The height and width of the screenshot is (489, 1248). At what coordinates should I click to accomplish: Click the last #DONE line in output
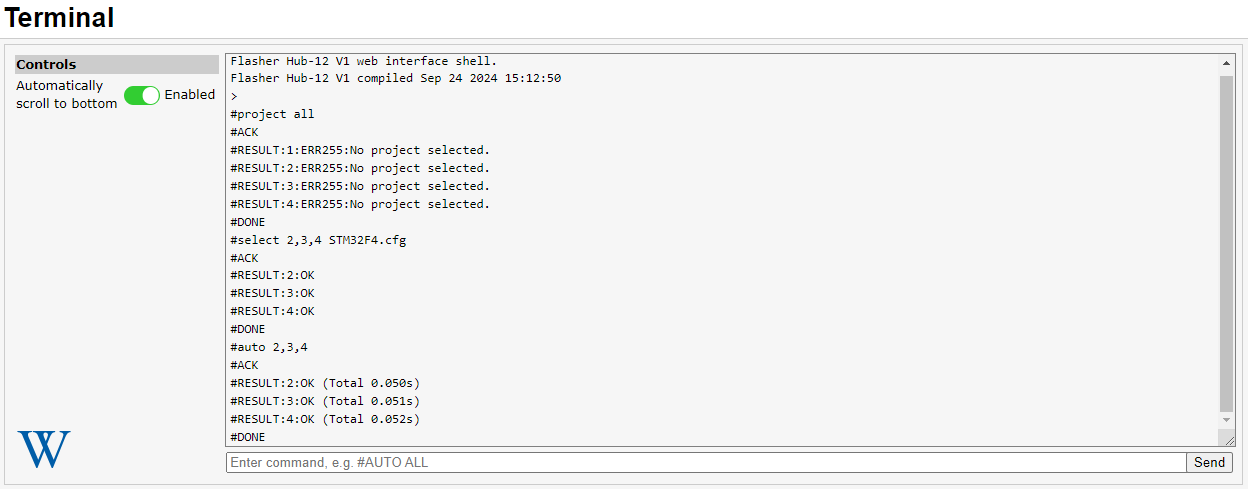pyautogui.click(x=248, y=437)
